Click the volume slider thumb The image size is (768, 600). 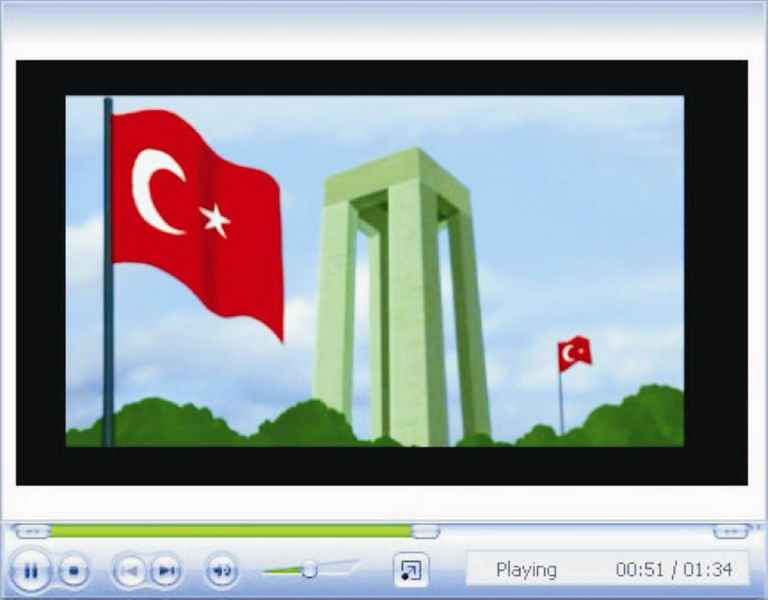coord(309,569)
